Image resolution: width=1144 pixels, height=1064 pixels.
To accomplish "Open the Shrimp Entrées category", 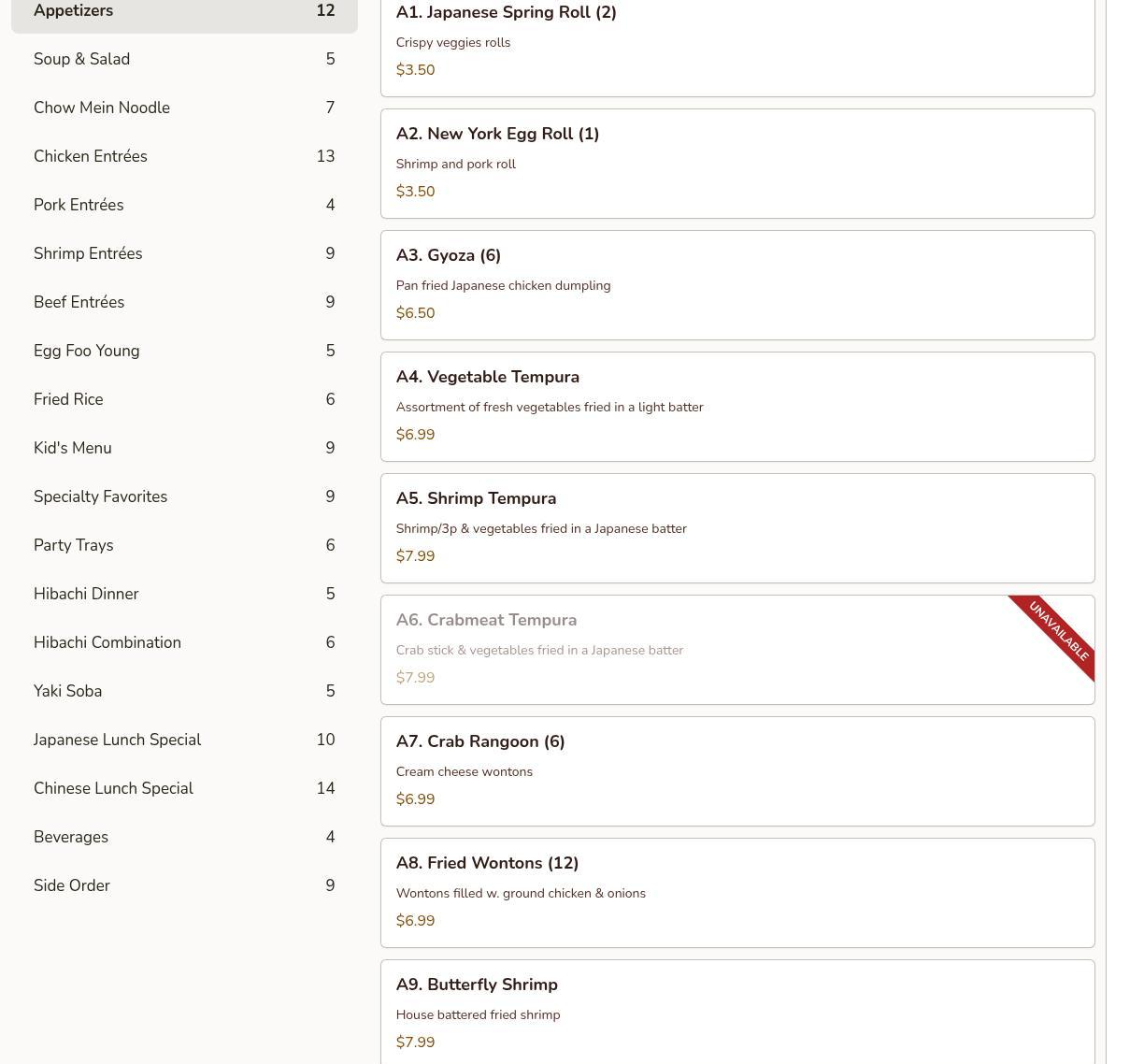I will tap(184, 253).
